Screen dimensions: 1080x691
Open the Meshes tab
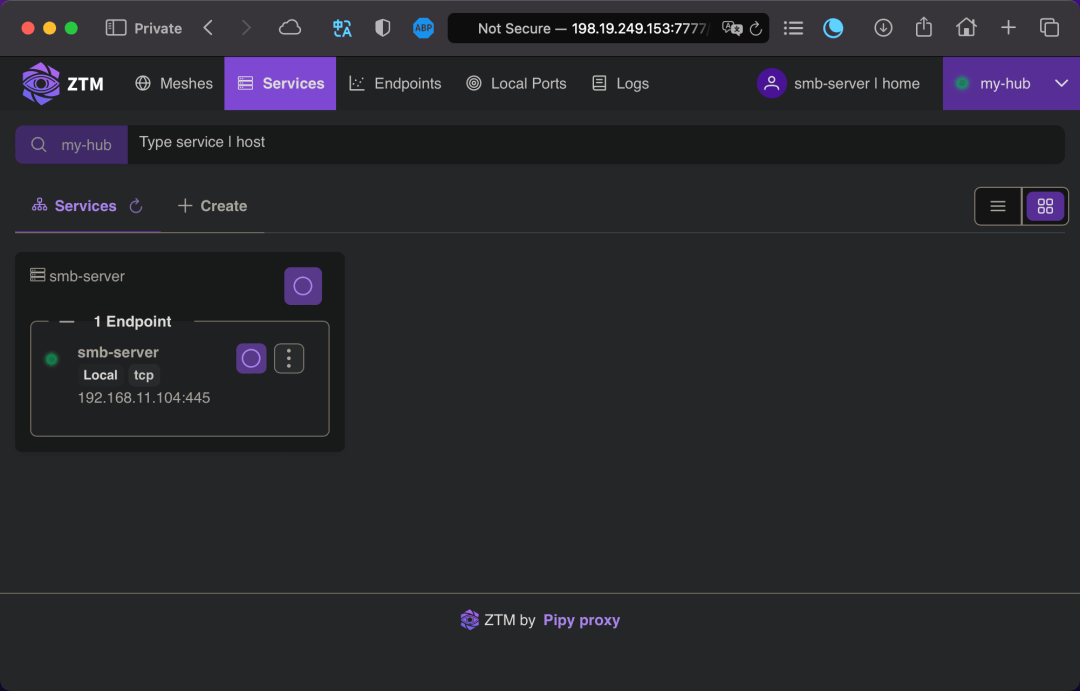pyautogui.click(x=174, y=83)
